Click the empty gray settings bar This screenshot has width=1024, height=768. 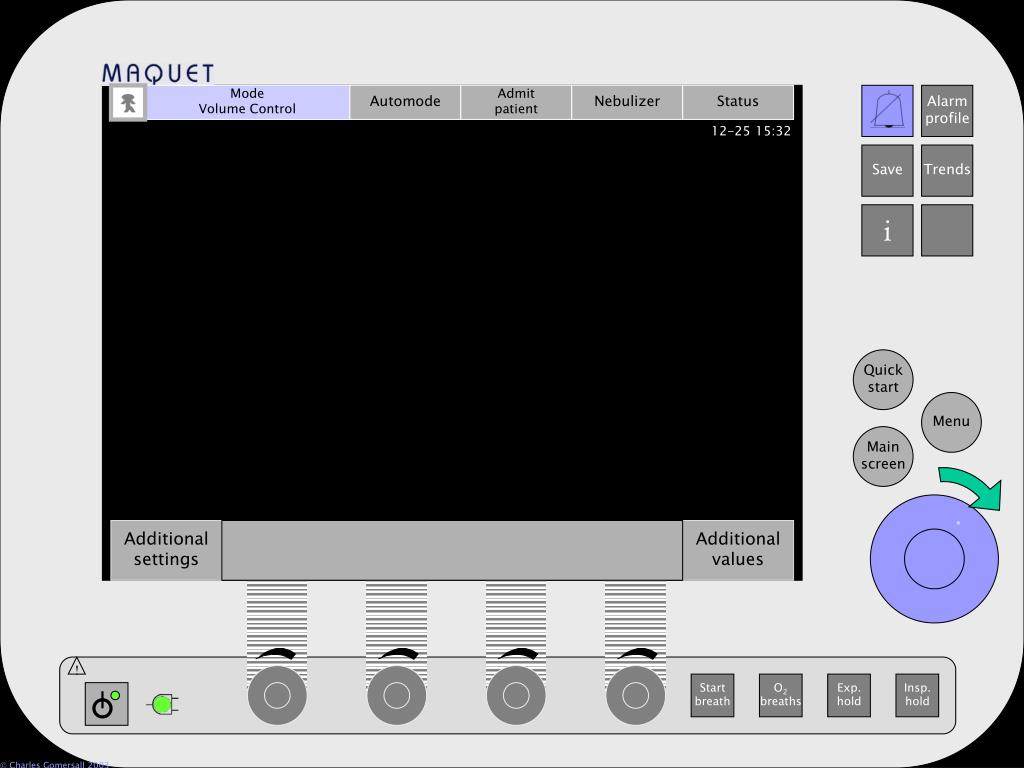pos(452,551)
